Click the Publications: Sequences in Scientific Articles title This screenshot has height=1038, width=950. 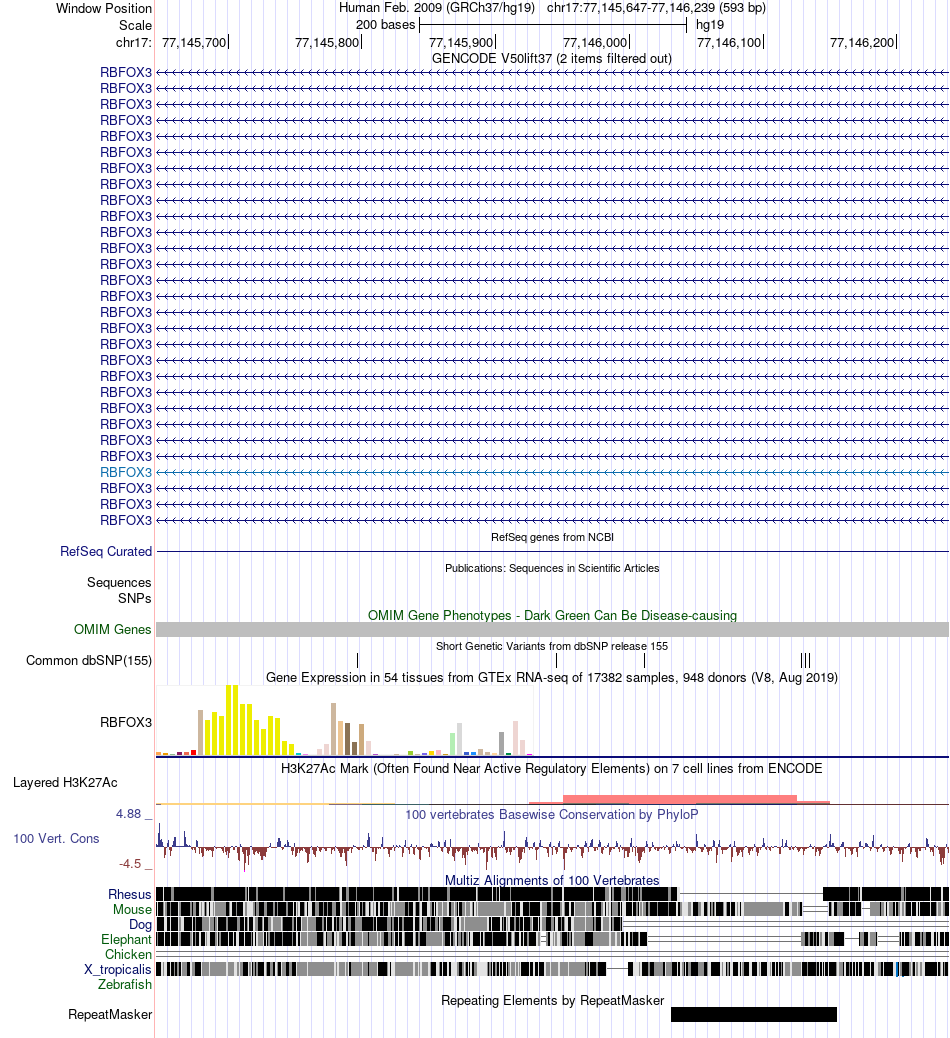pos(552,568)
